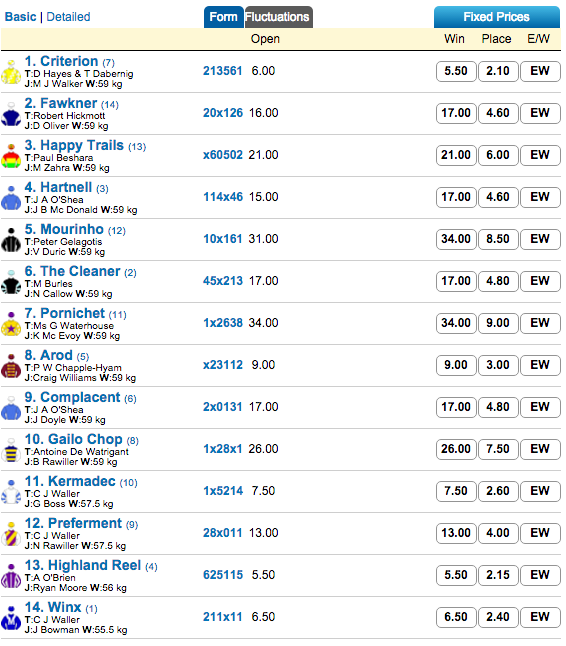Click Preferment place price 4.00
The image size is (566, 646).
498,534
